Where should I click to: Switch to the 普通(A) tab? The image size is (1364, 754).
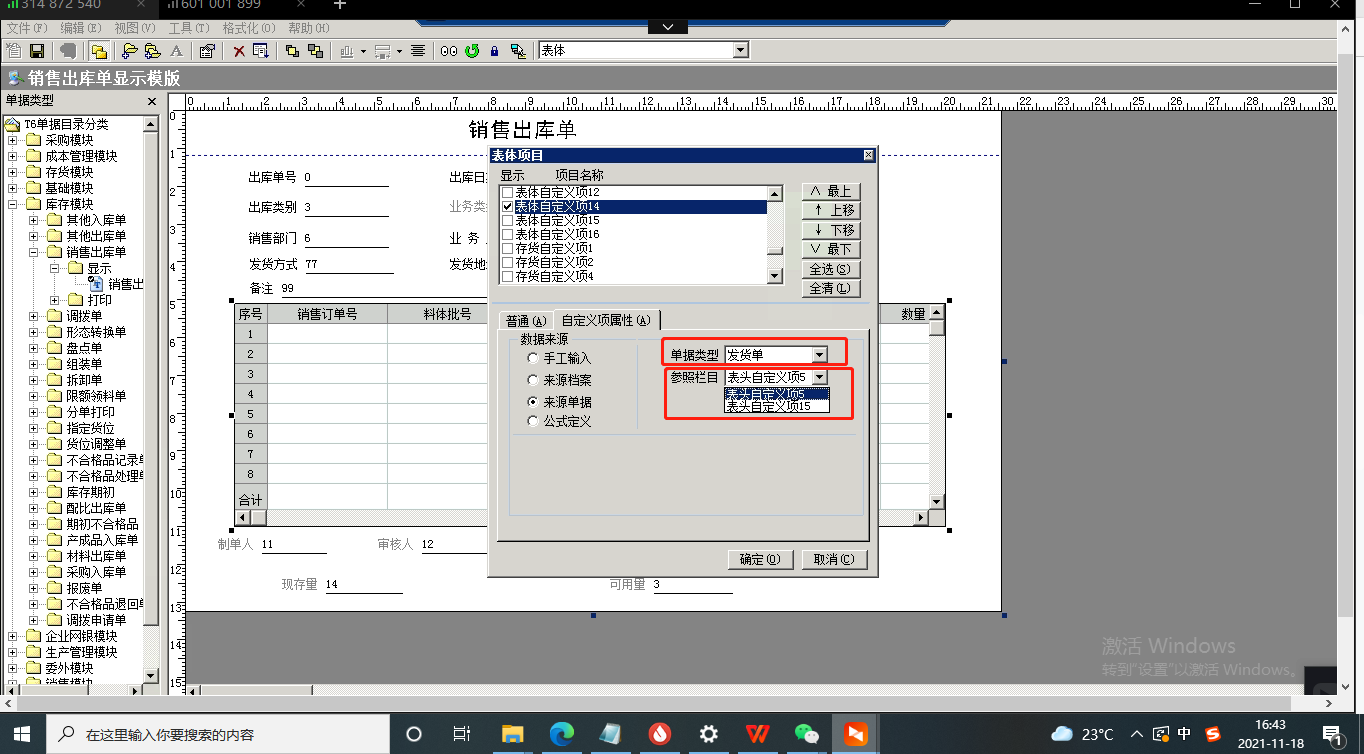(x=526, y=321)
